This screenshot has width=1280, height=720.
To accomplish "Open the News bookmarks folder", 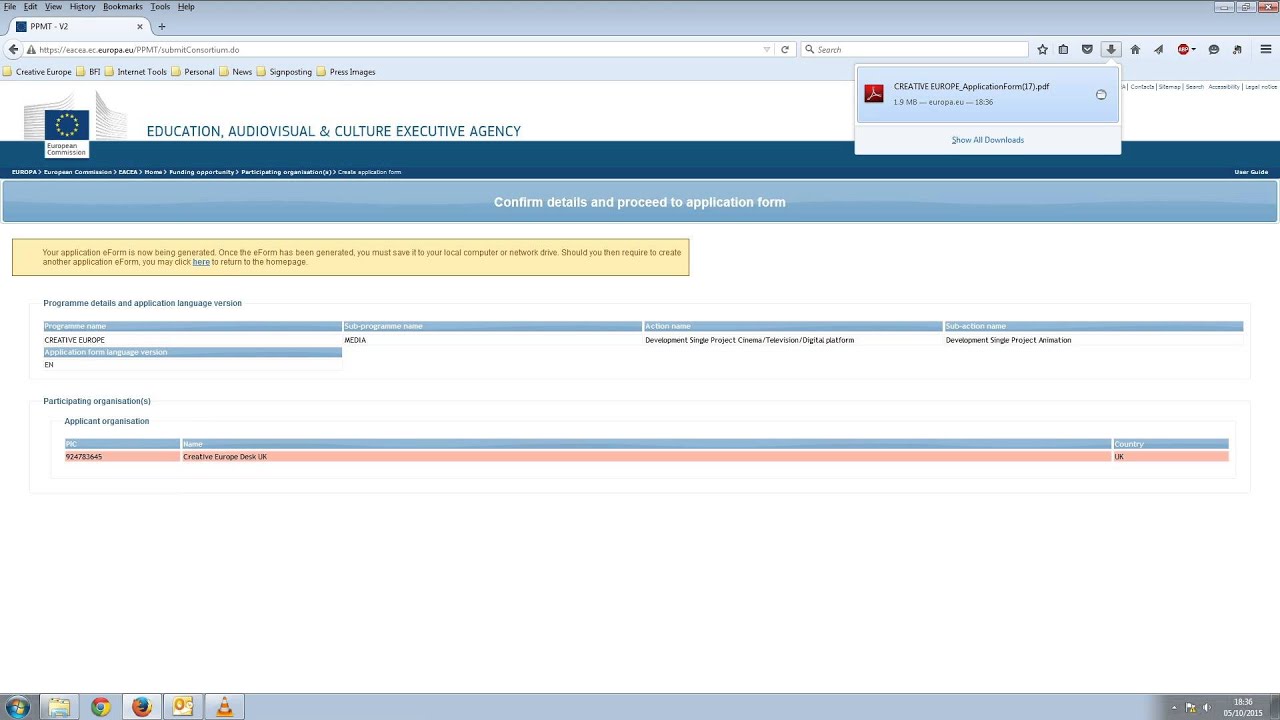I will (x=236, y=72).
